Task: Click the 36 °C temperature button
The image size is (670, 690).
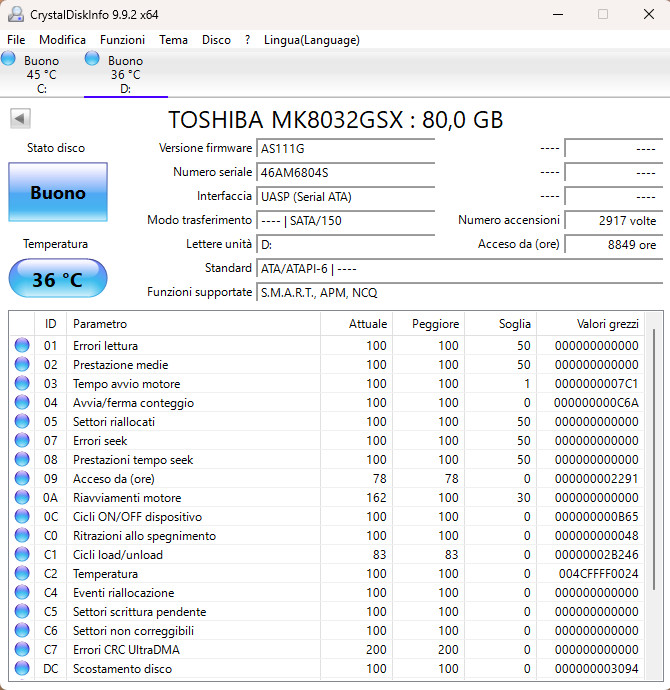Action: point(58,279)
